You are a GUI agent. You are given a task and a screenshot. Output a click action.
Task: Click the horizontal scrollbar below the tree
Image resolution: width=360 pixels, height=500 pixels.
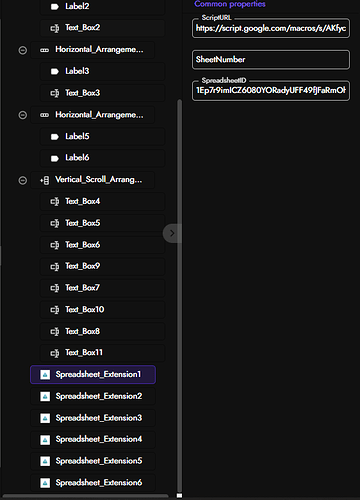coord(85,496)
